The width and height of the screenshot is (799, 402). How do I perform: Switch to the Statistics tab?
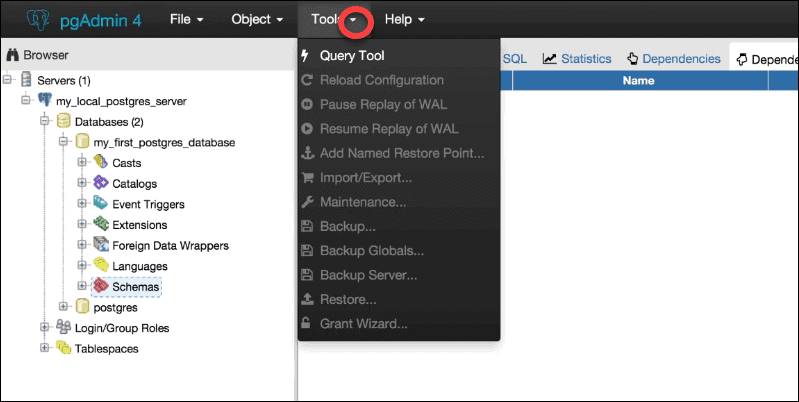(577, 59)
